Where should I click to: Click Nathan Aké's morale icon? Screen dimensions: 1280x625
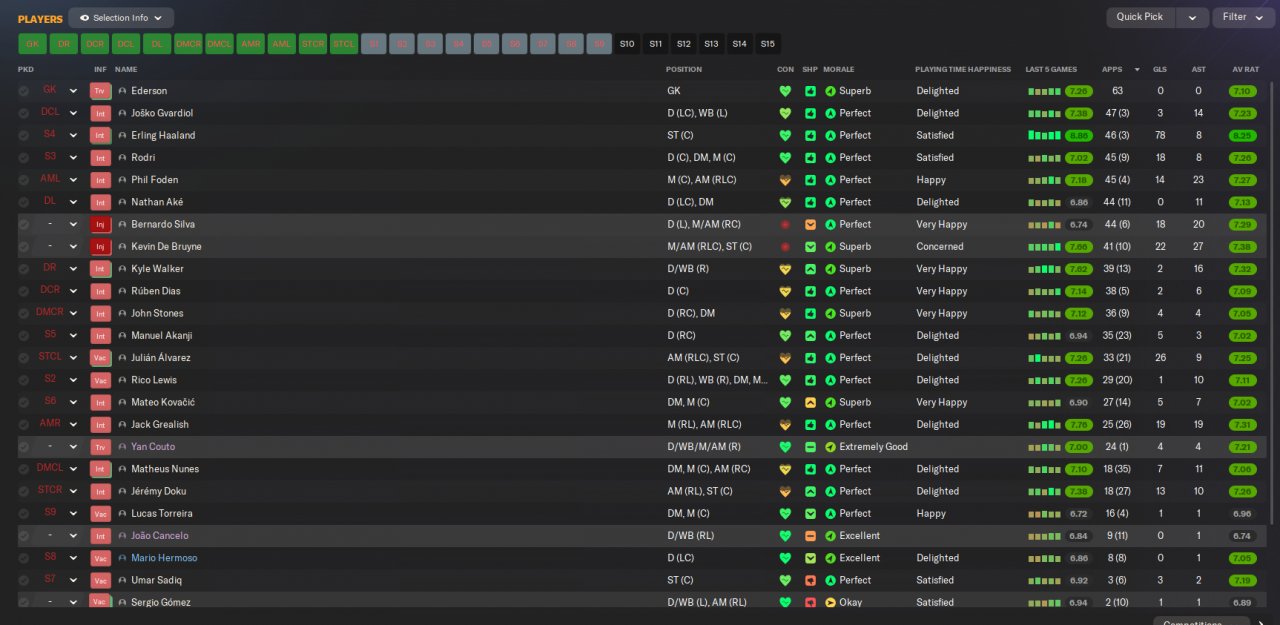point(830,202)
